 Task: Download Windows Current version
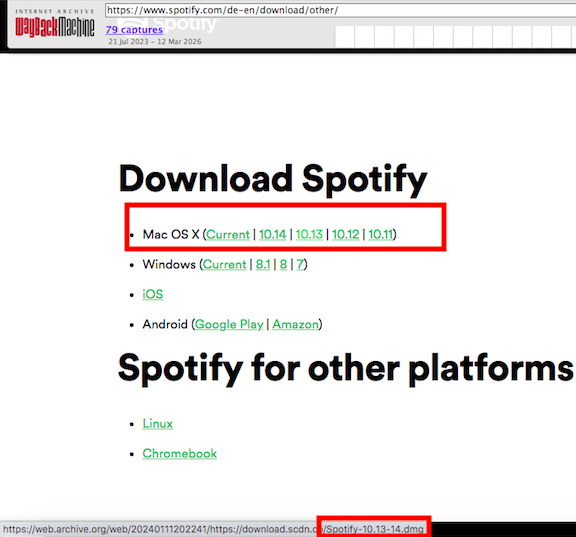click(x=224, y=264)
